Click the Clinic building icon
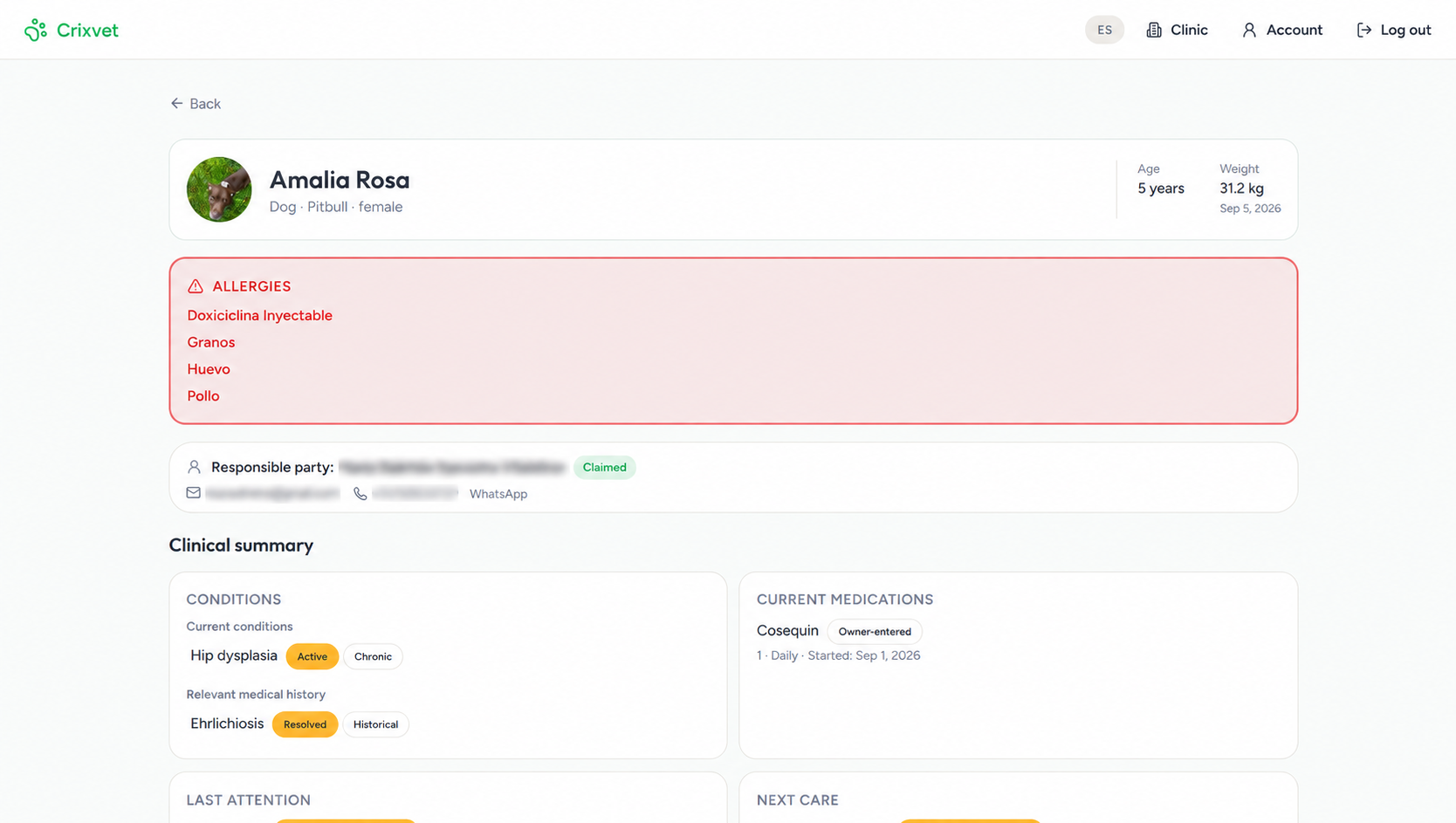 [1154, 30]
